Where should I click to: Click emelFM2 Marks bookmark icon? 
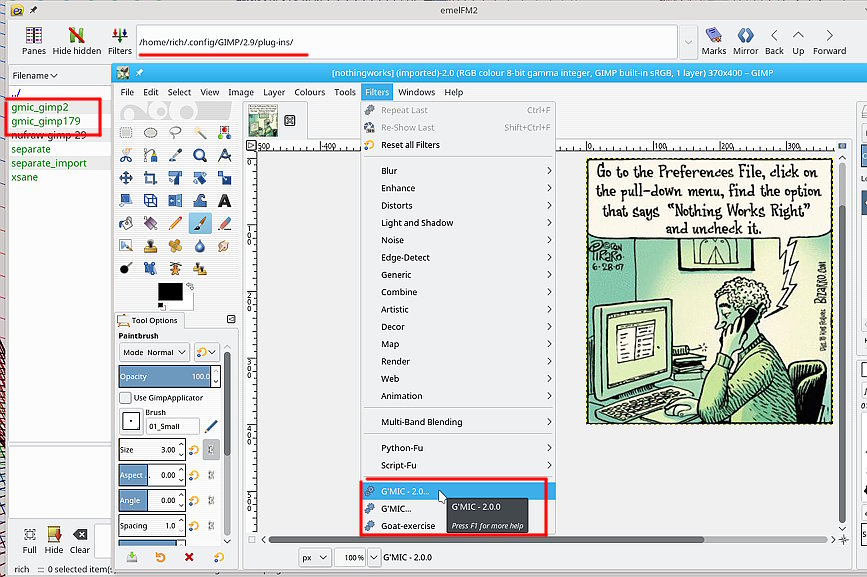tap(714, 41)
